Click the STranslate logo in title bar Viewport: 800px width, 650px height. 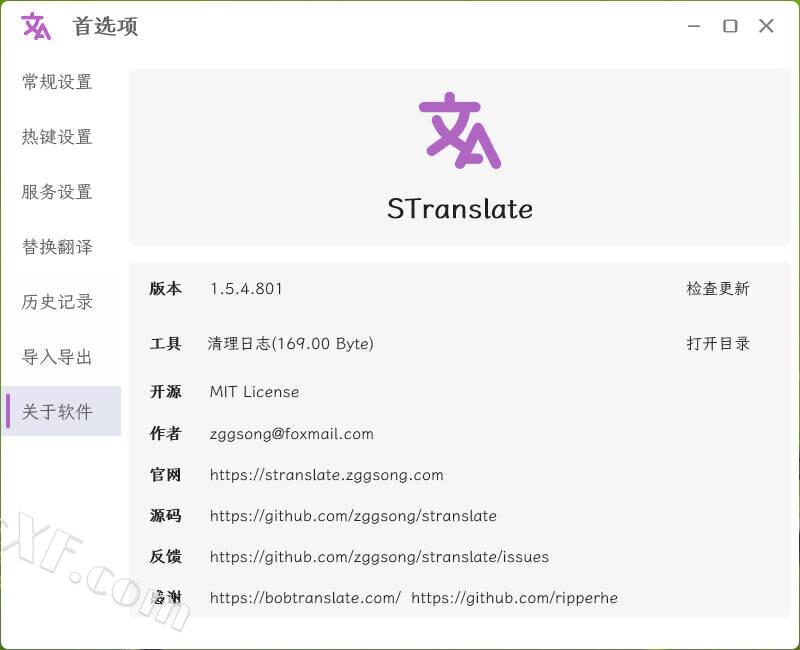pos(36,26)
